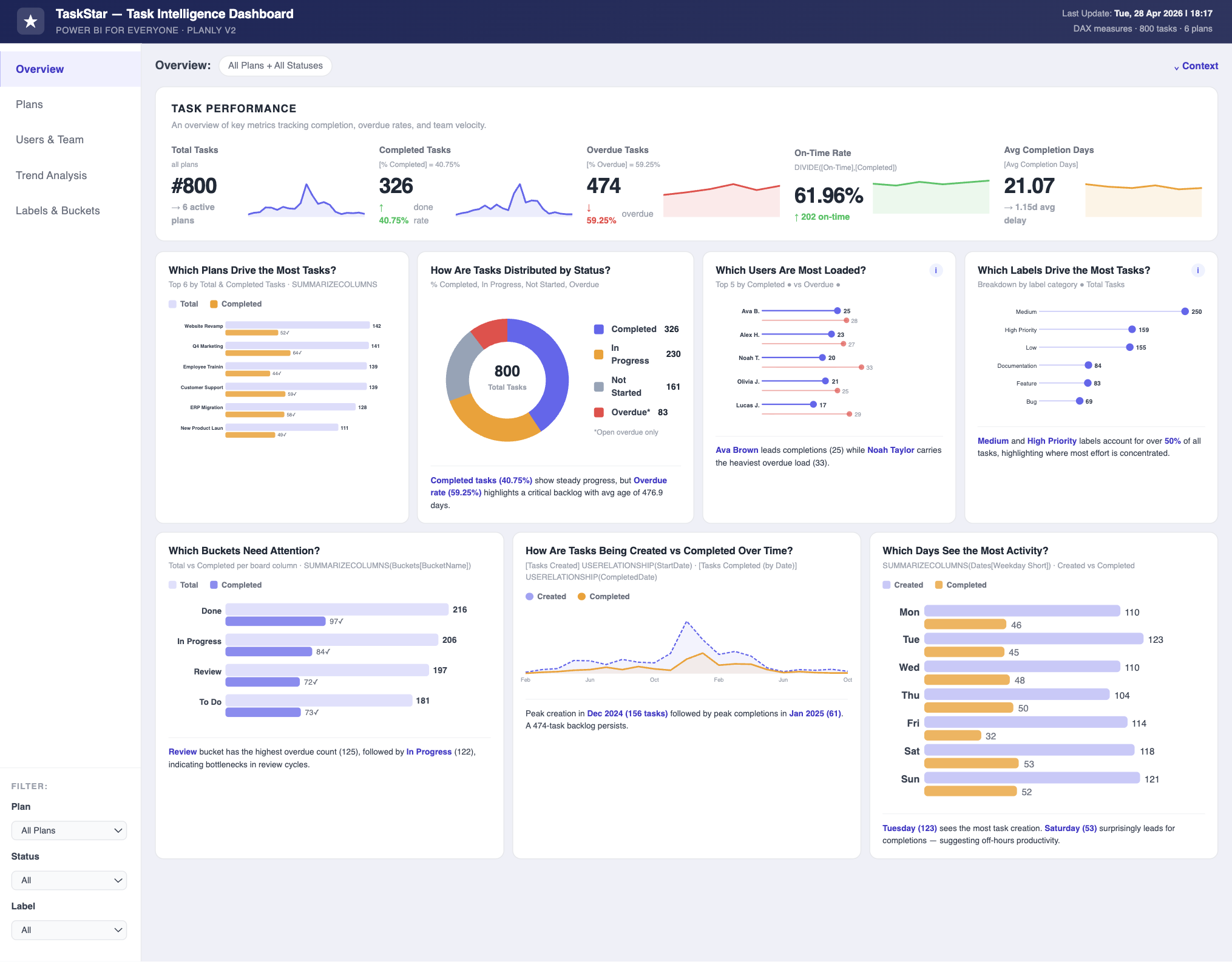Click the Avg Completion Days orange sparkline
The width and height of the screenshot is (1232, 964).
1143,200
